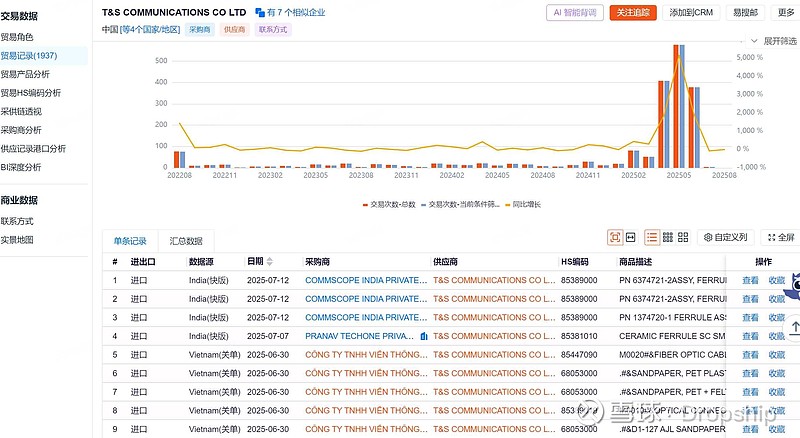Image resolution: width=800 pixels, height=438 pixels.
Task: Open 采购商分析 in sidebar
Action: click(21, 130)
